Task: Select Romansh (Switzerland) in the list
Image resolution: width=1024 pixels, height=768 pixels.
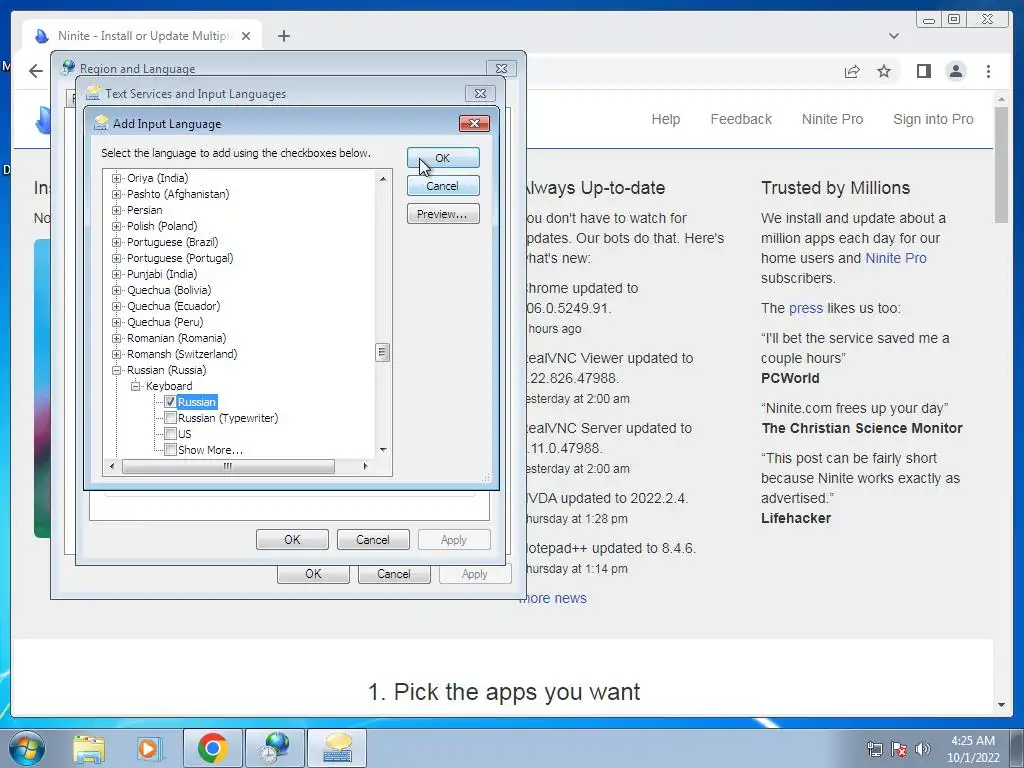Action: pyautogui.click(x=182, y=354)
